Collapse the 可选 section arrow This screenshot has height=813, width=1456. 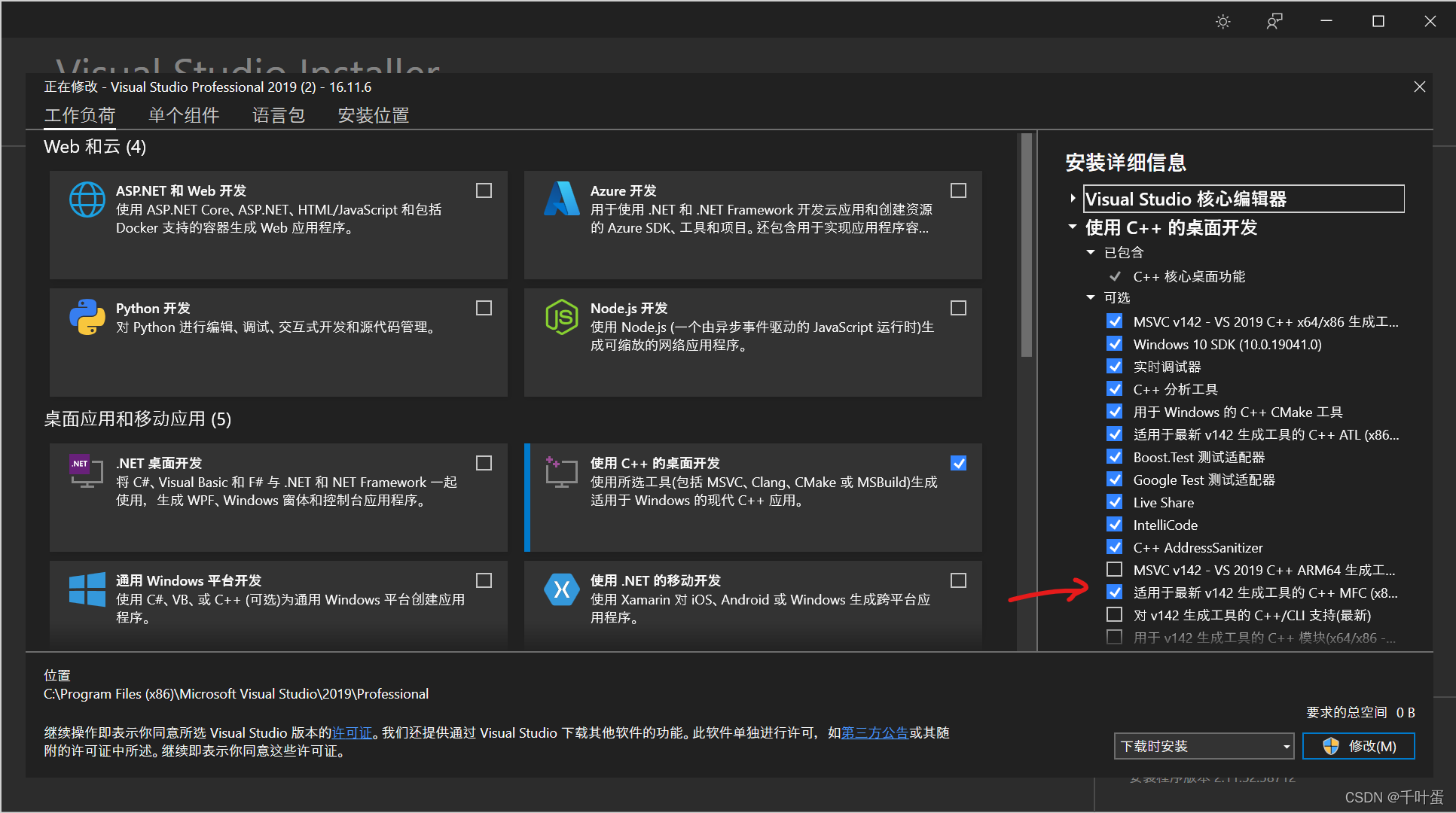click(1091, 297)
